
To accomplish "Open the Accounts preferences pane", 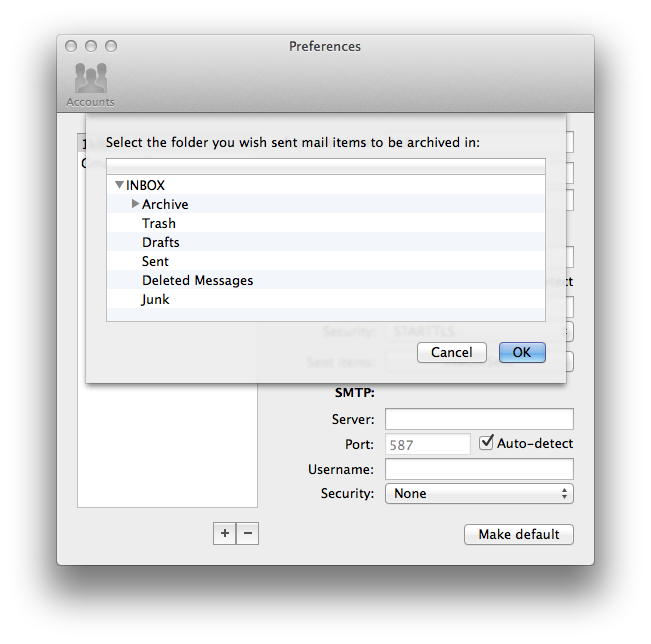I will point(91,85).
